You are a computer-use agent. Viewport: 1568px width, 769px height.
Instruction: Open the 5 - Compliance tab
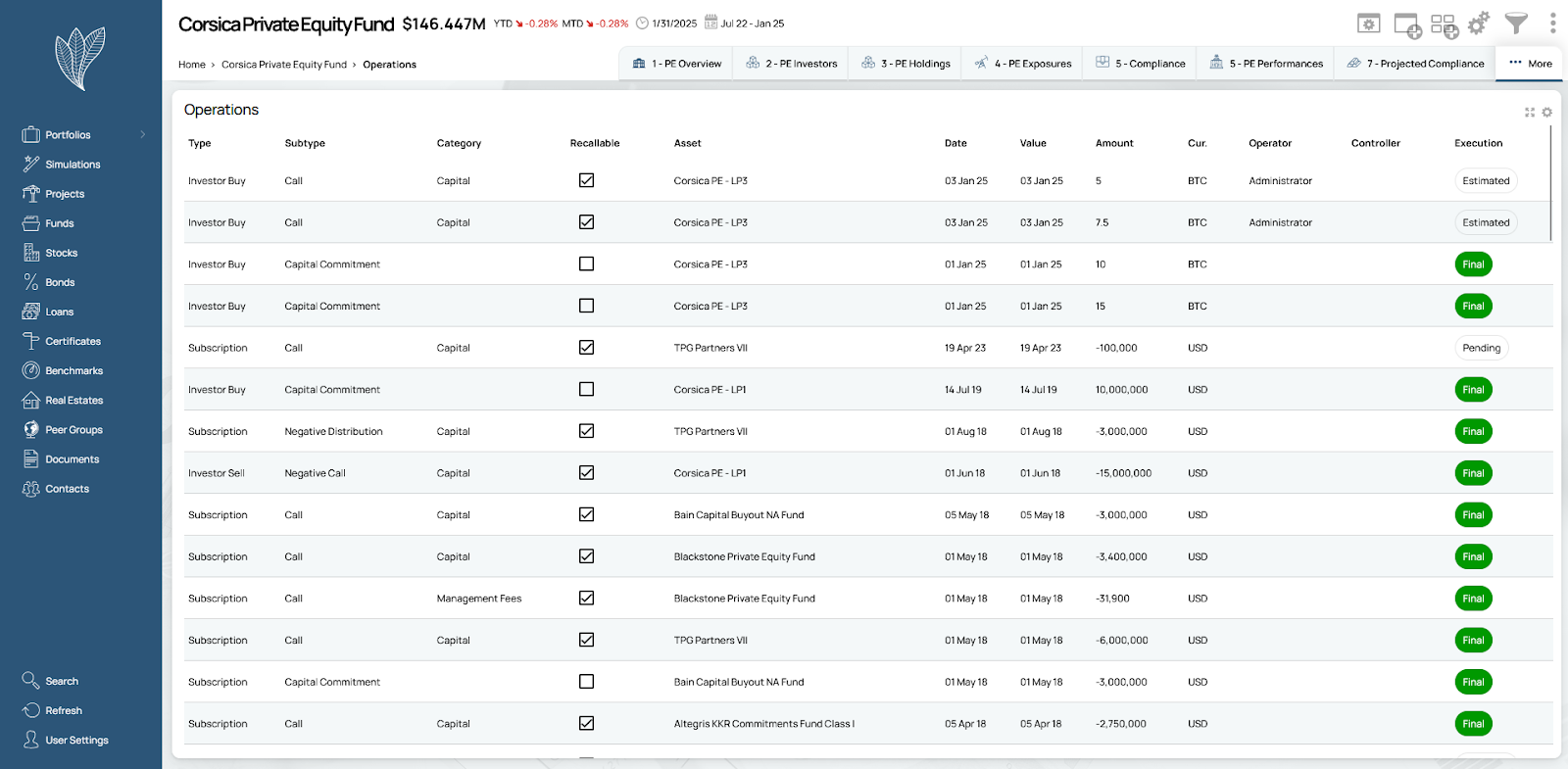(x=1140, y=64)
